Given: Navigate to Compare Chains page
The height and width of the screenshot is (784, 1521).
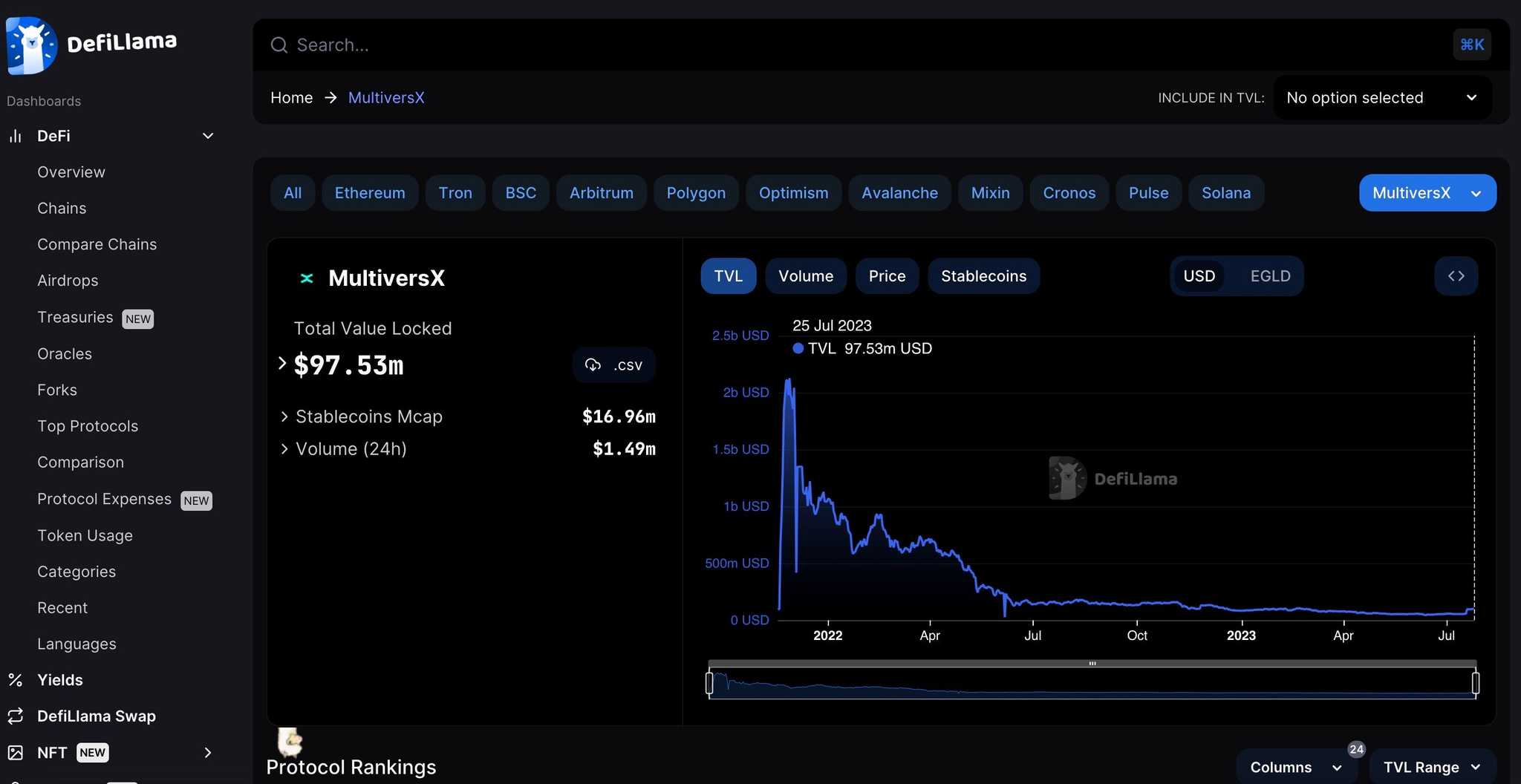Looking at the screenshot, I should click(x=97, y=244).
